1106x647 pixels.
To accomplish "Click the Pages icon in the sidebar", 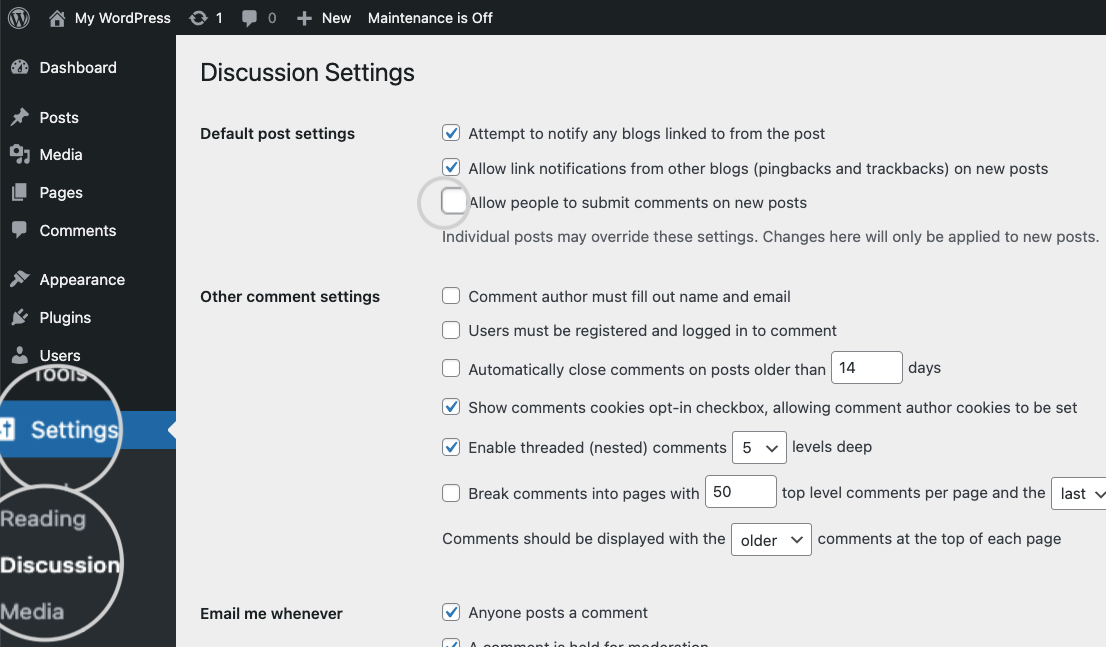I will coord(20,192).
